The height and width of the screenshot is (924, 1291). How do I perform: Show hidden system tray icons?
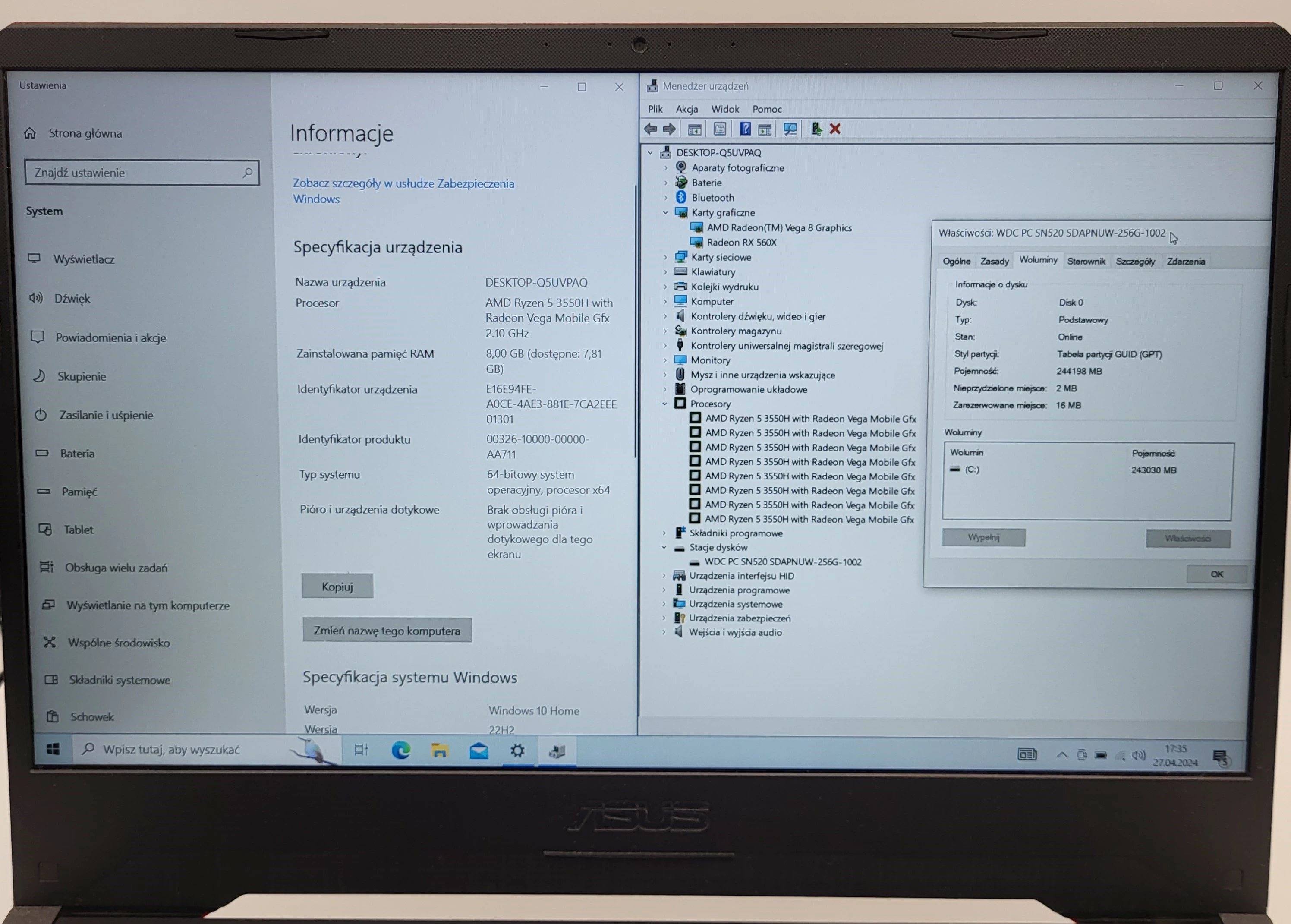[1061, 755]
